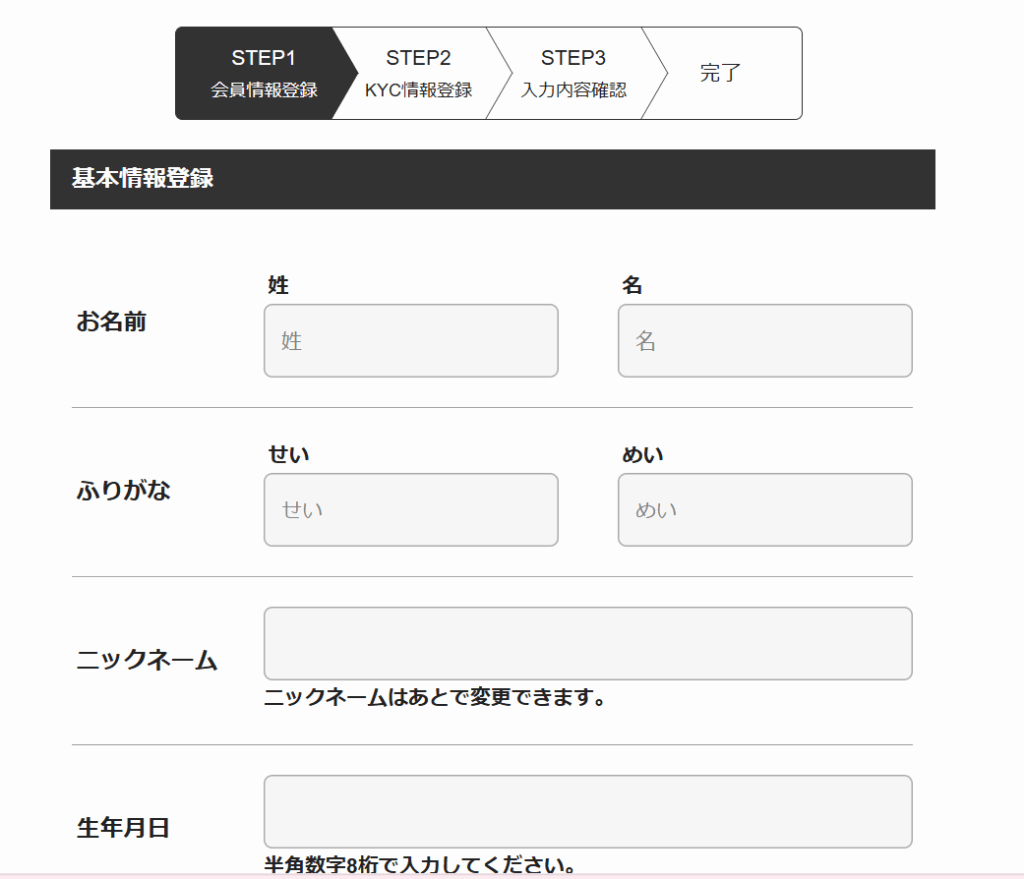Screen dimensions: 1024x879
Task: Click the ニックネームはあとで変更できます hint text
Action: (435, 697)
